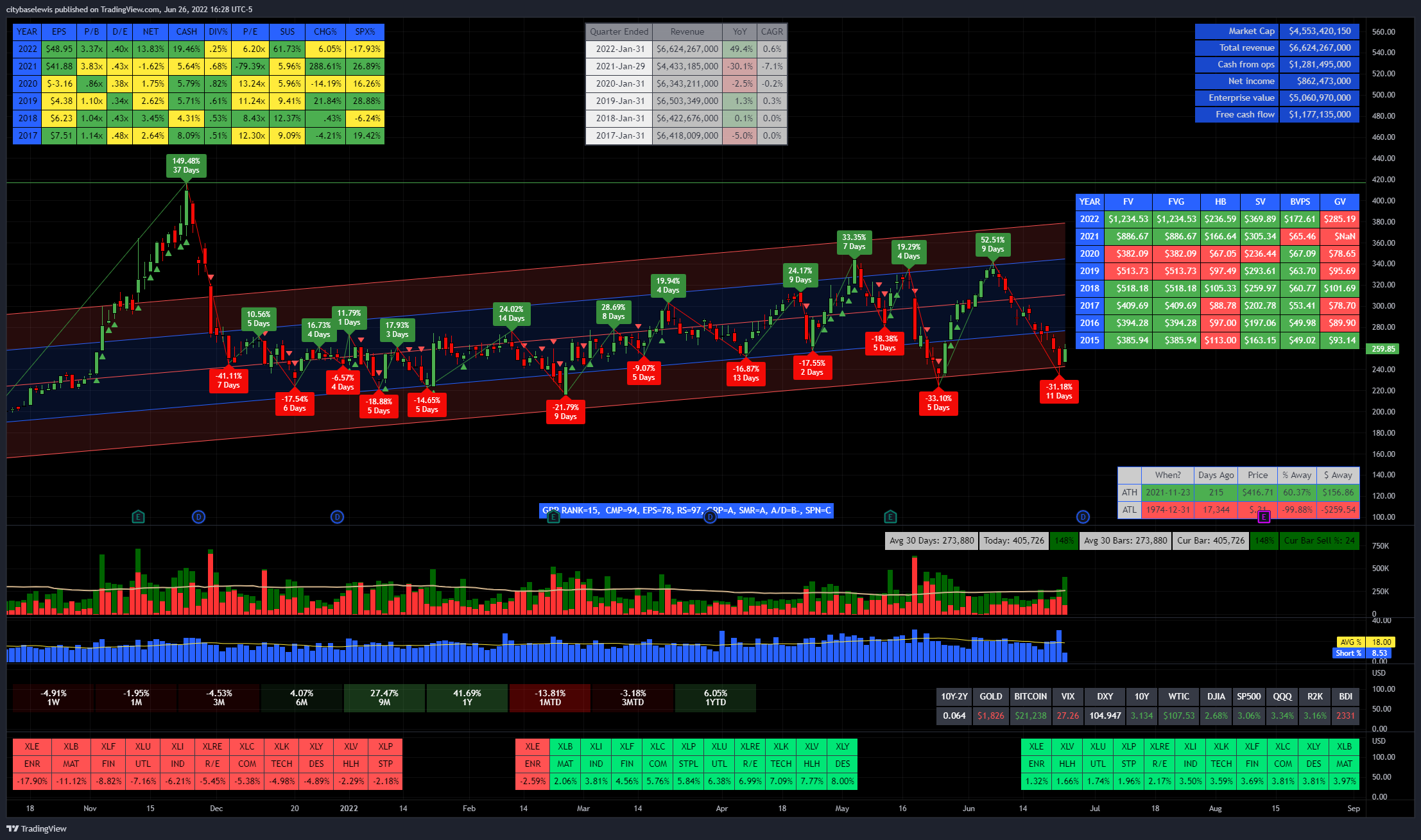Screen dimensions: 1421x840
Task: Click the FVG column header
Action: coord(1176,201)
